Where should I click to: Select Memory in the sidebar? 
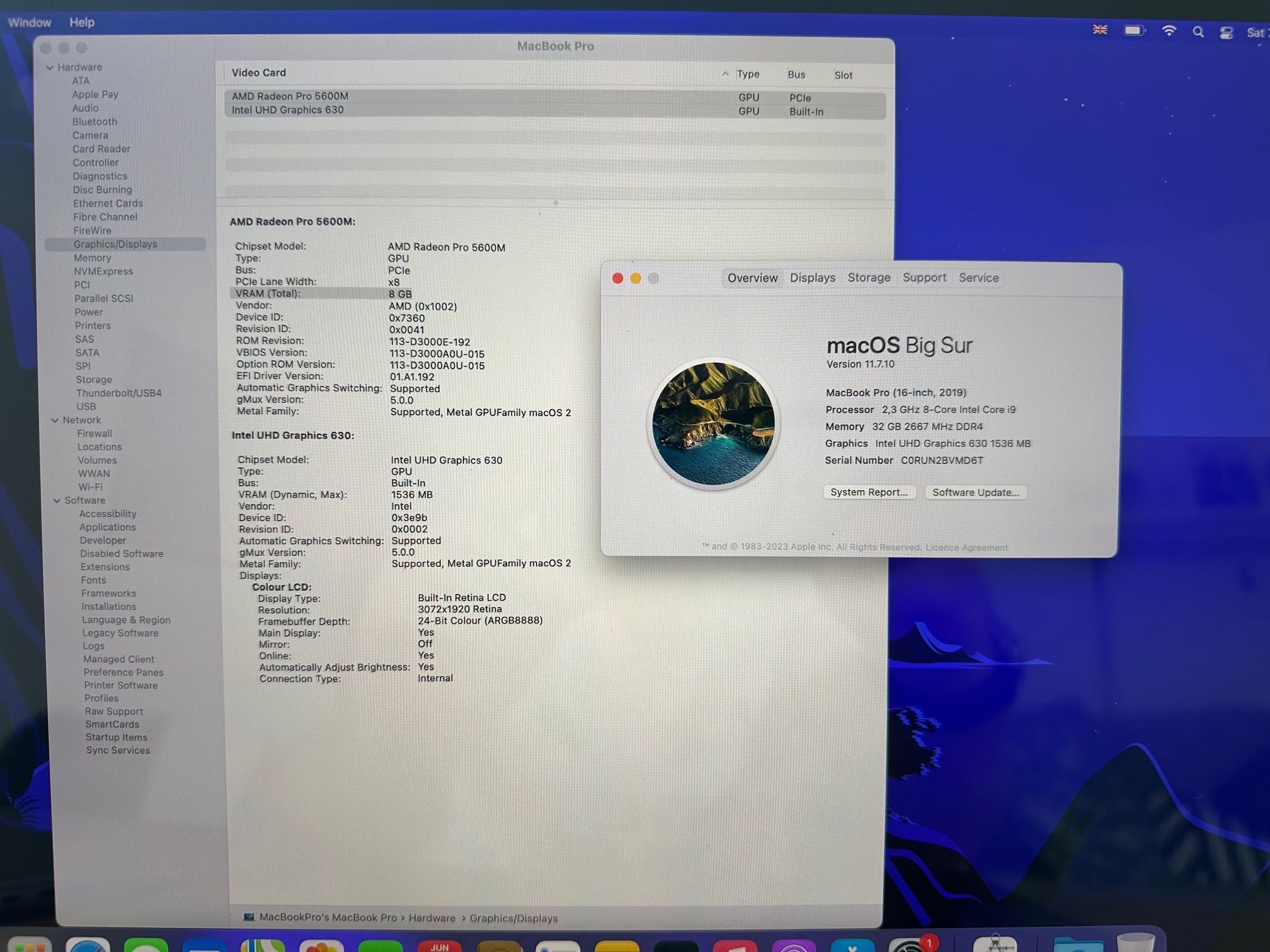[x=92, y=258]
